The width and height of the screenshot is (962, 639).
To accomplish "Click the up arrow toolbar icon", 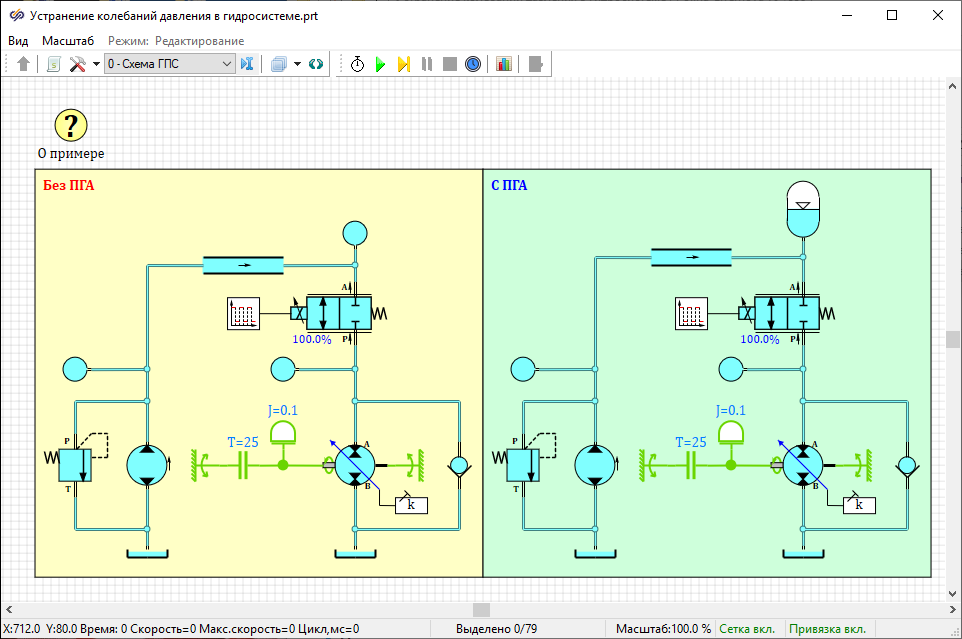I will pos(24,64).
